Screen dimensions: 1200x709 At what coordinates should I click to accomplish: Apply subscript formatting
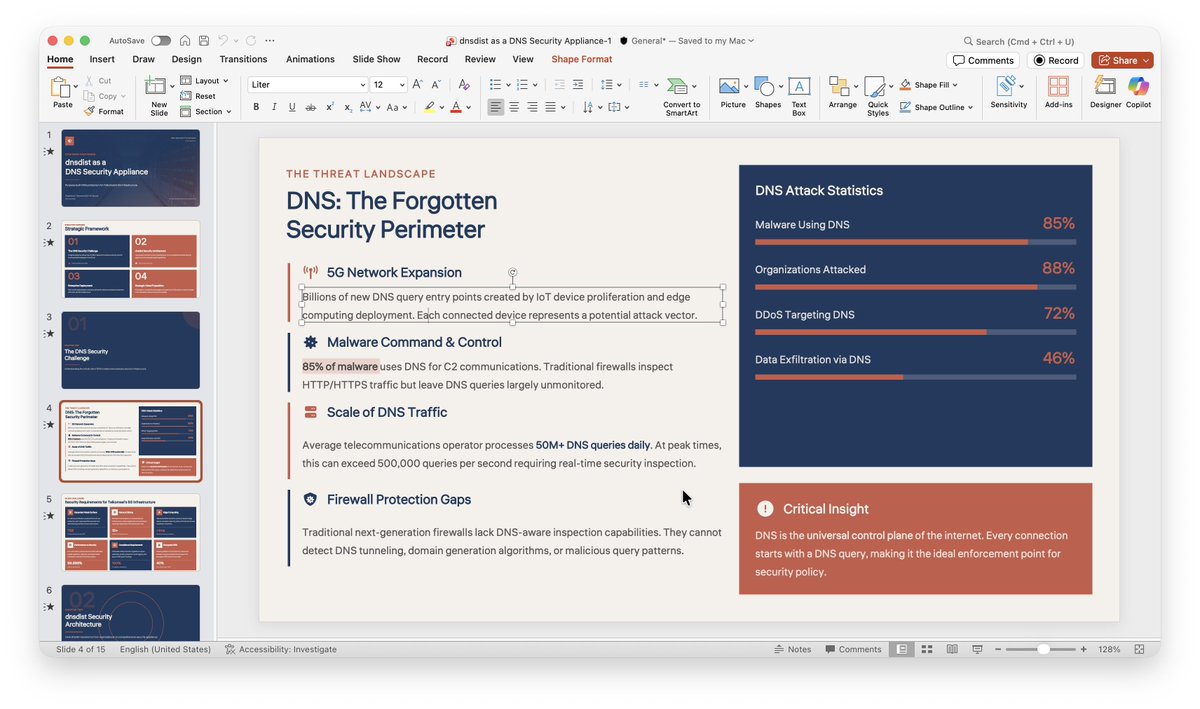(347, 107)
